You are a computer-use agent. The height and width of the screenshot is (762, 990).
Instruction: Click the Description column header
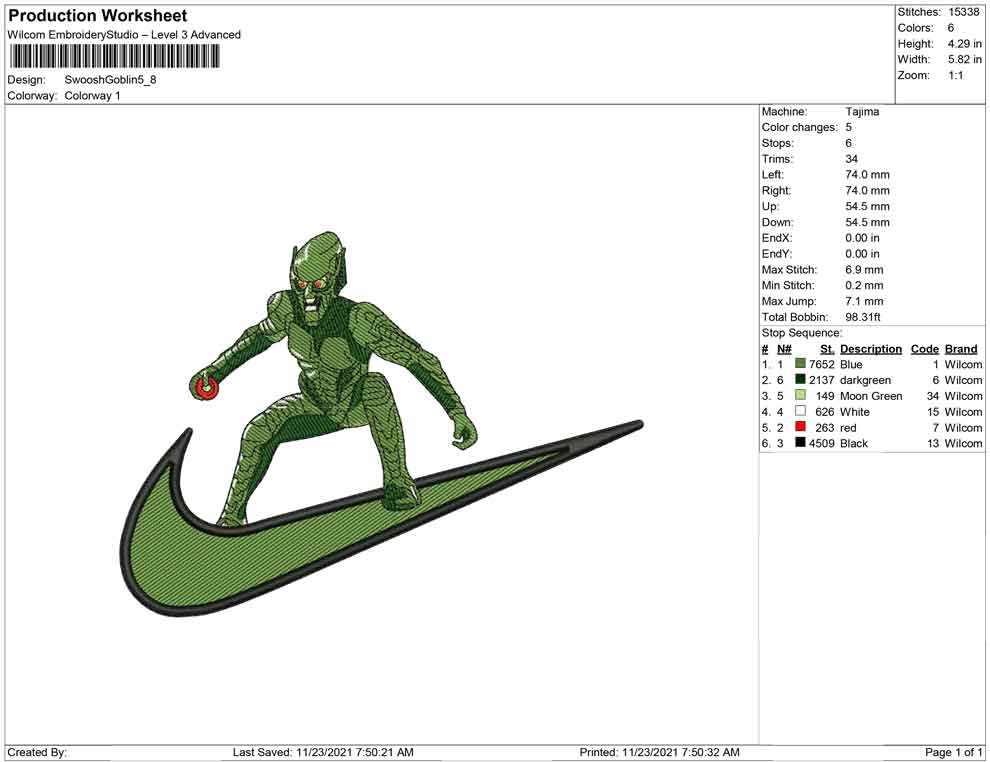point(871,349)
